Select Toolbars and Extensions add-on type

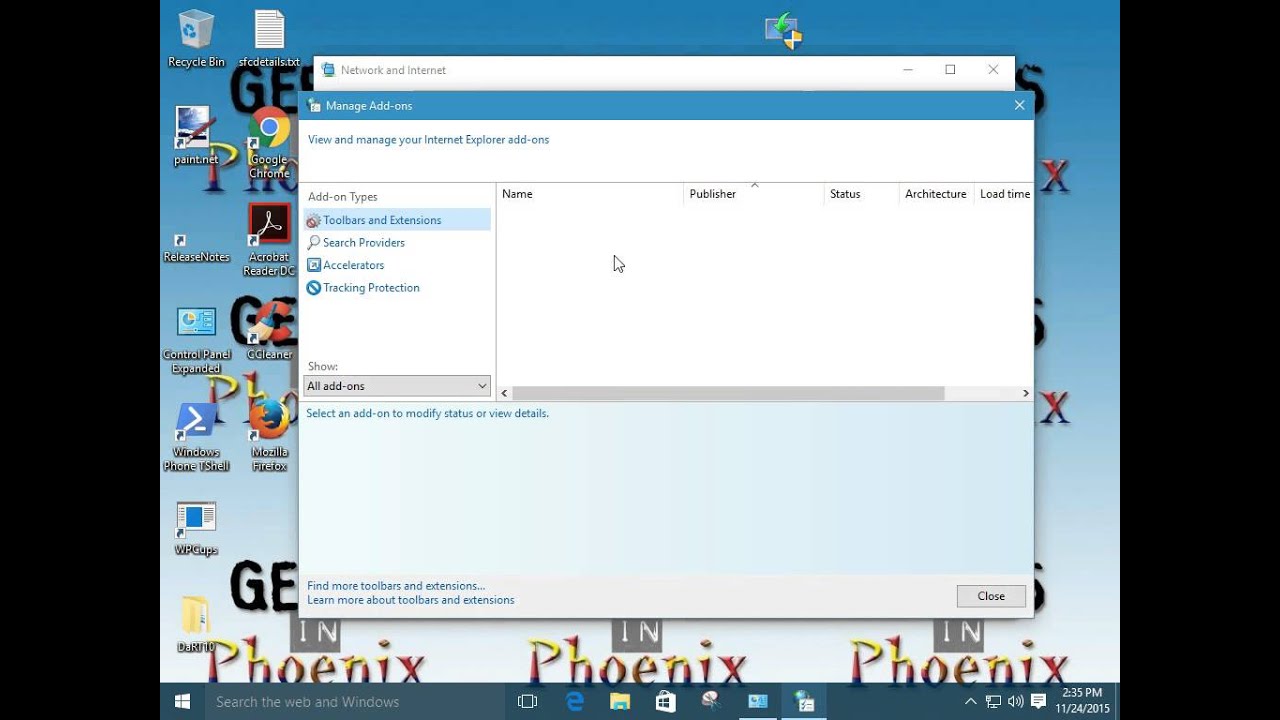[397, 220]
